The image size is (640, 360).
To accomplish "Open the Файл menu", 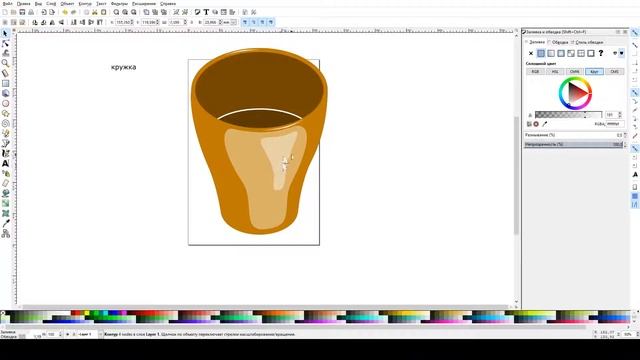I will pyautogui.click(x=7, y=3).
